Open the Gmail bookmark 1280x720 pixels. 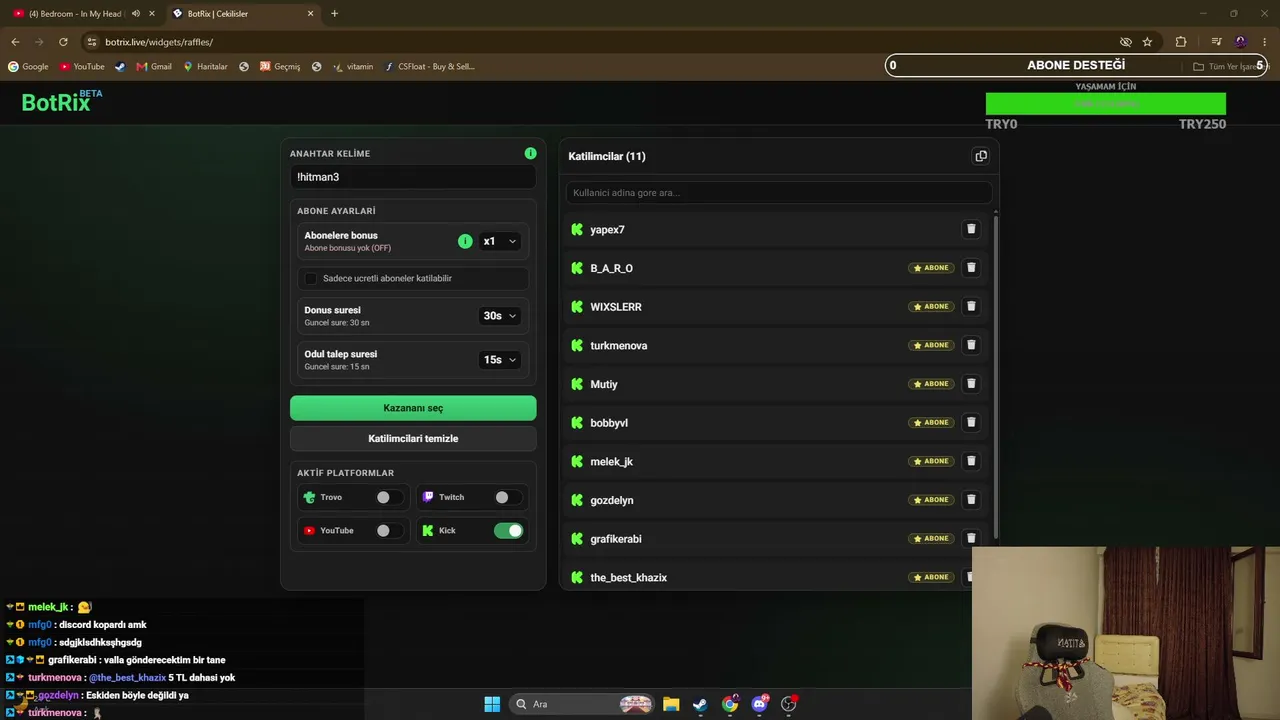(154, 67)
